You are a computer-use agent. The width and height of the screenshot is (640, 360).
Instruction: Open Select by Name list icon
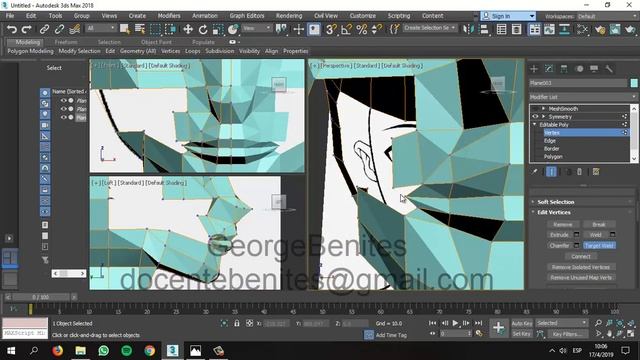click(140, 29)
